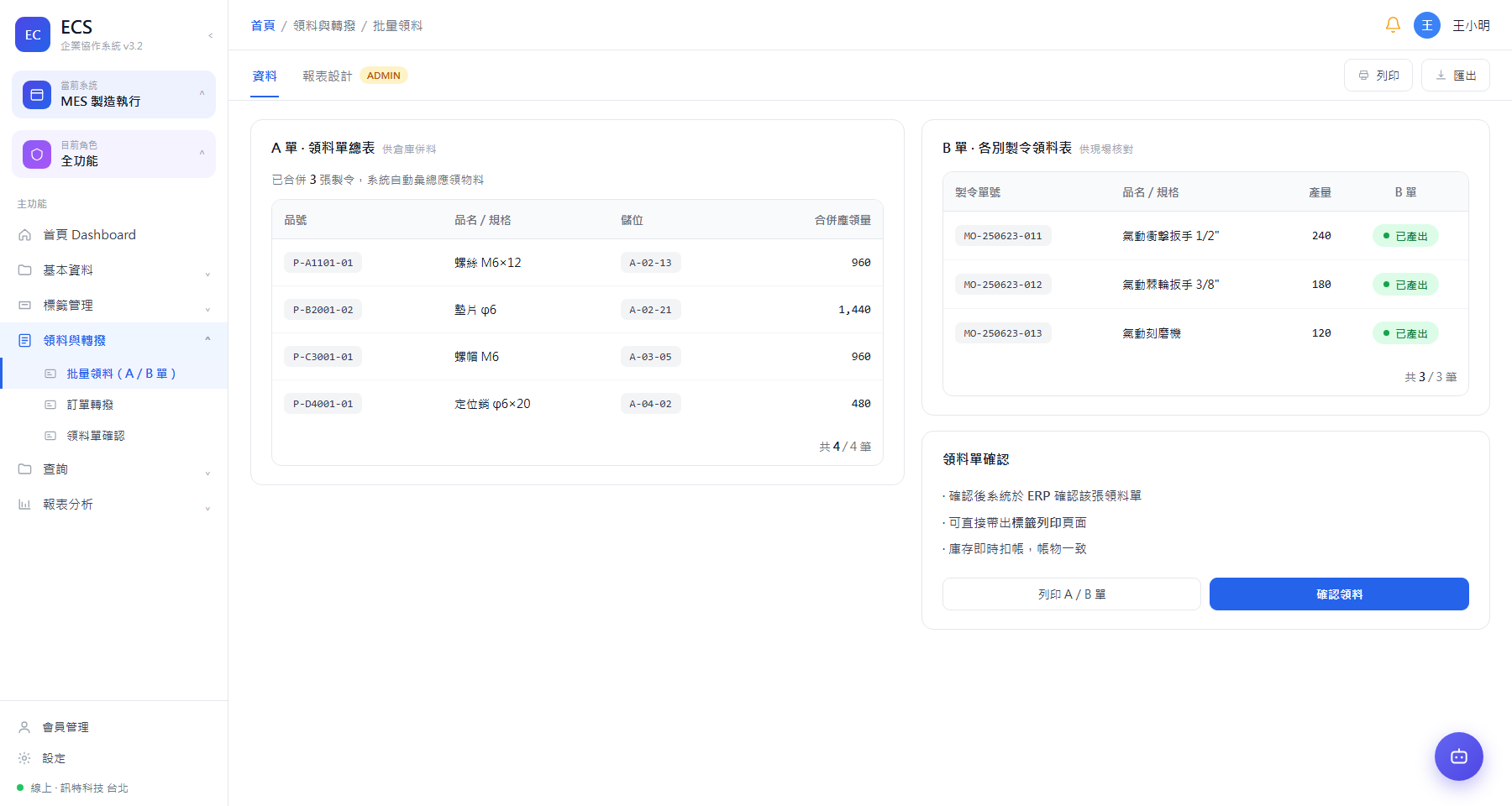Click storage location A-02-21
The height and width of the screenshot is (806, 1512).
pyautogui.click(x=651, y=310)
